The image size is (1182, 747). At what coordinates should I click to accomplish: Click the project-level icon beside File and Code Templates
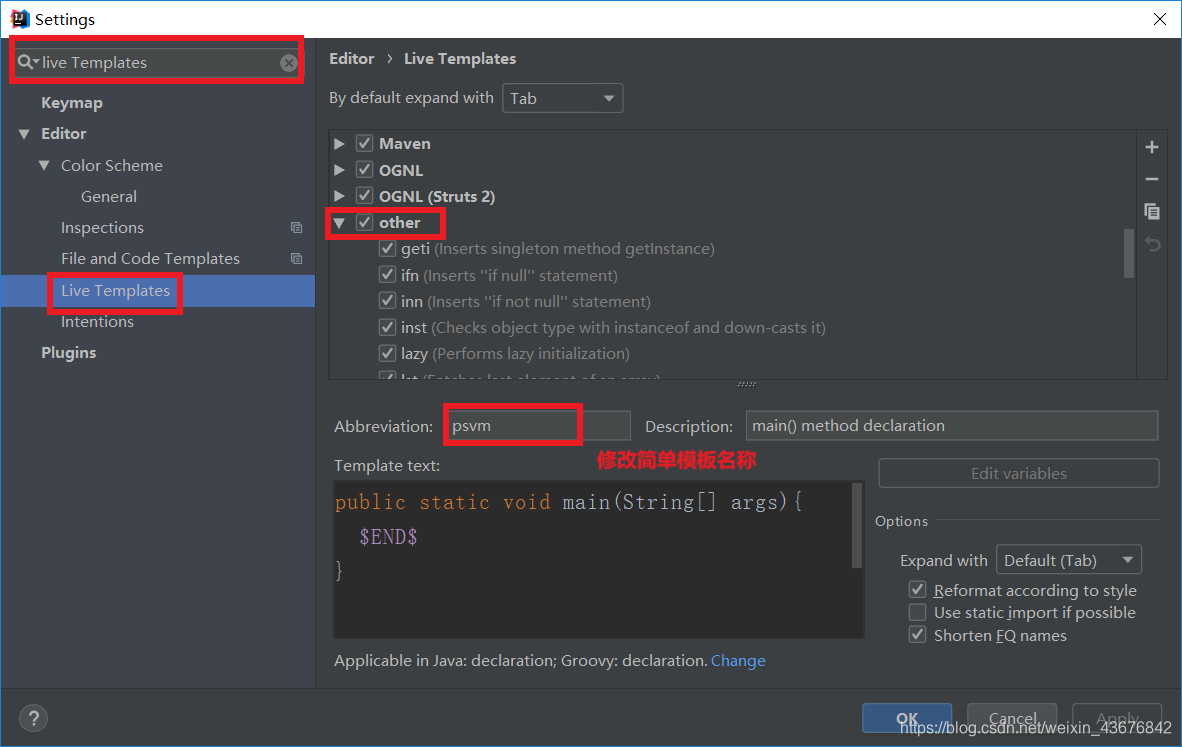[296, 259]
